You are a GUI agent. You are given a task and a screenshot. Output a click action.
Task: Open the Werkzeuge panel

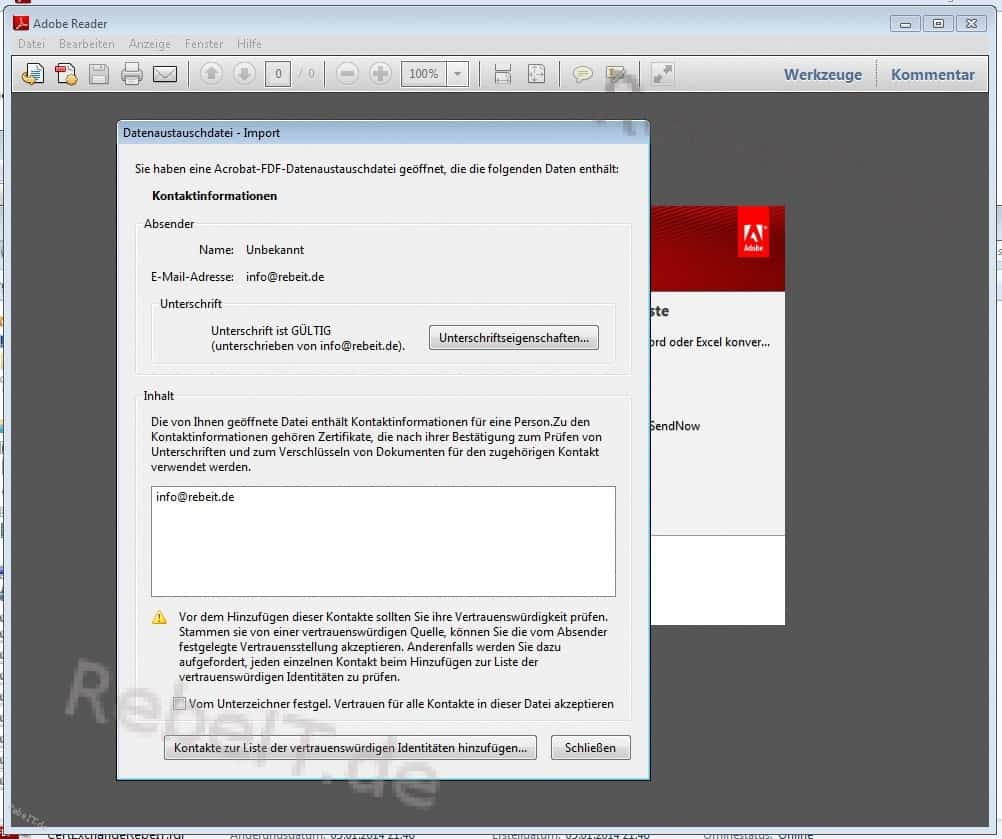pyautogui.click(x=822, y=75)
